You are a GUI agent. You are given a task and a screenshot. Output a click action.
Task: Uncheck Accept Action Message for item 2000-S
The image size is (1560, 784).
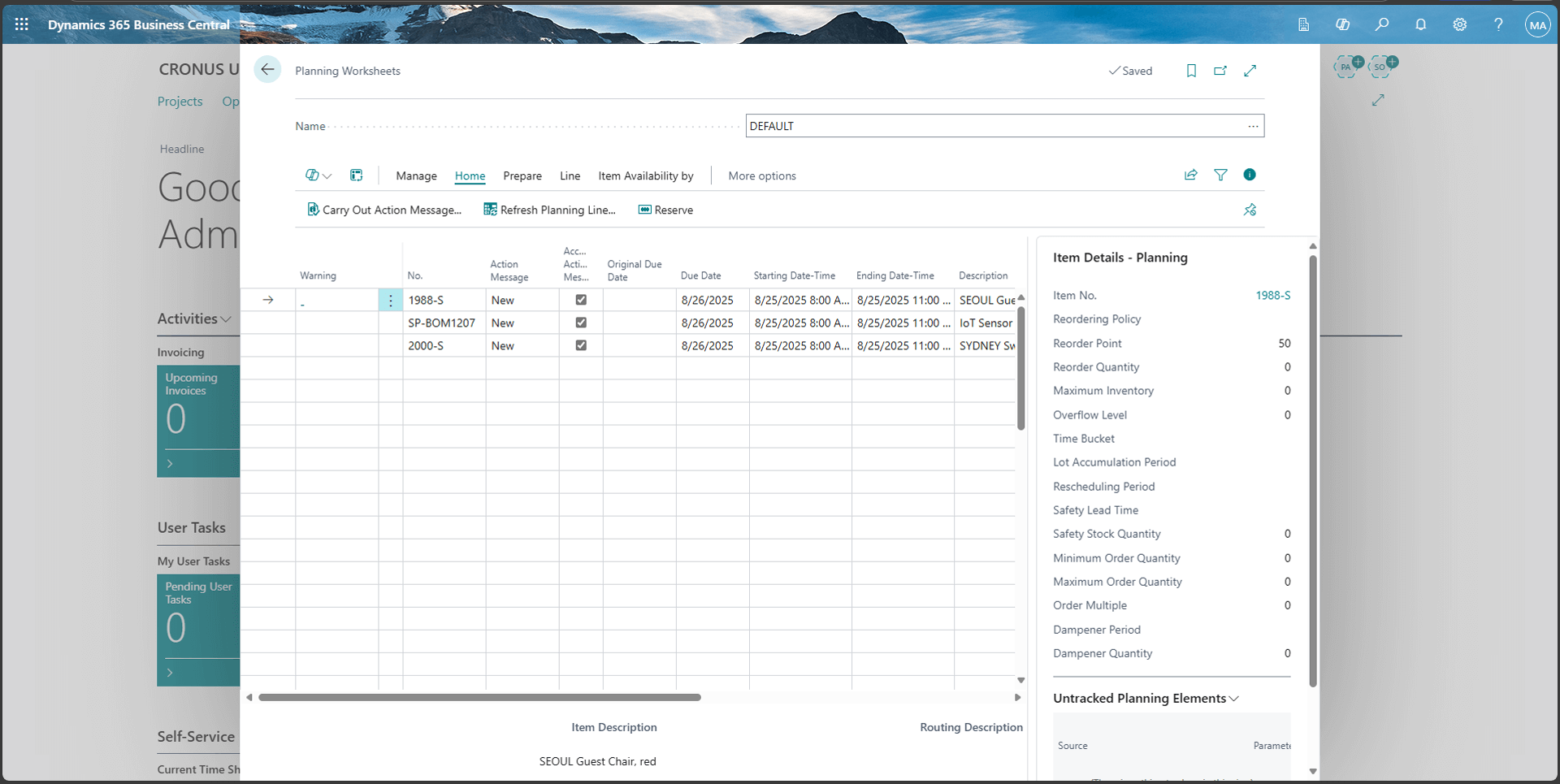580,345
